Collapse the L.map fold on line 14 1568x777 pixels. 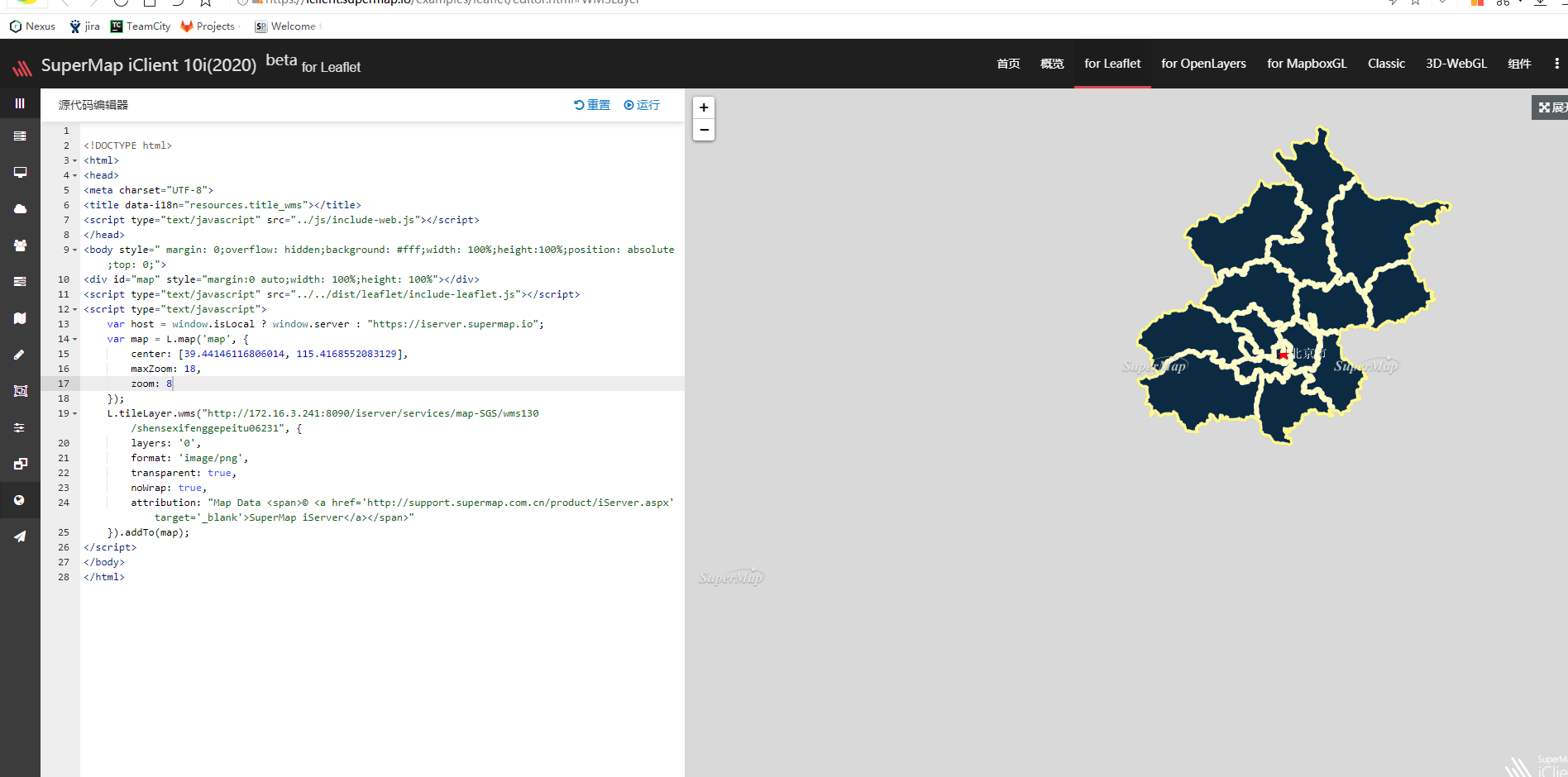pos(74,339)
